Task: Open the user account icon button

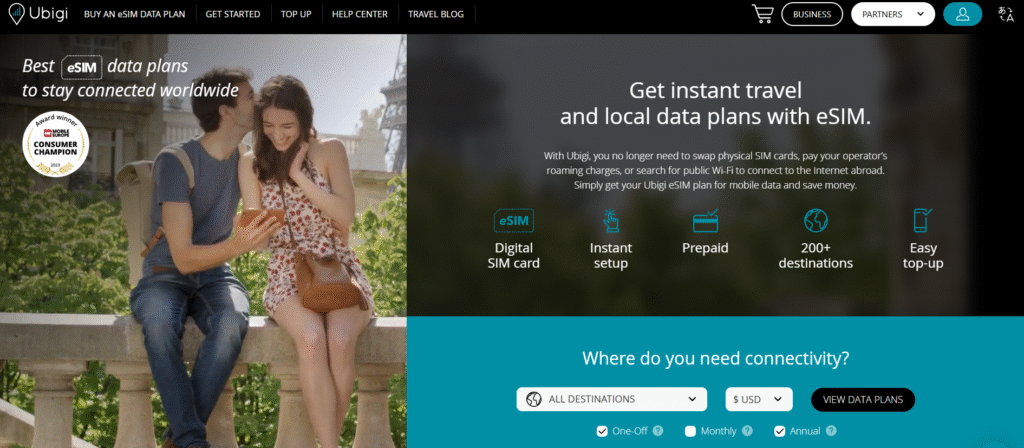Action: pyautogui.click(x=962, y=14)
